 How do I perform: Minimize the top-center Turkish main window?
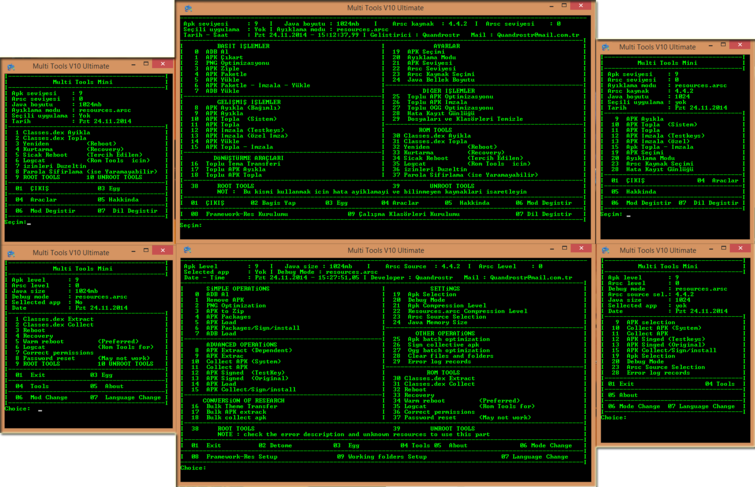coord(552,6)
